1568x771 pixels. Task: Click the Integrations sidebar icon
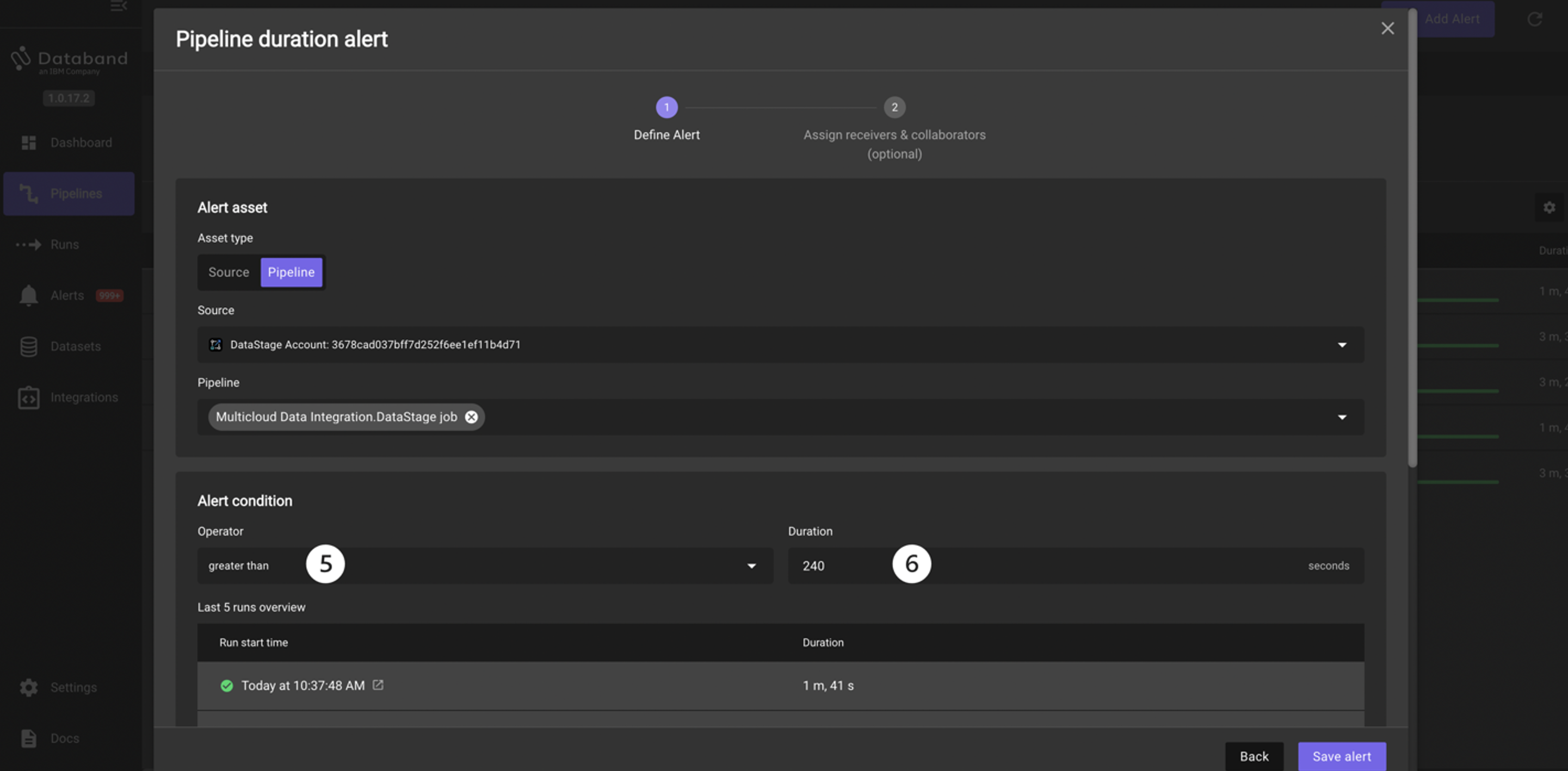pos(29,397)
